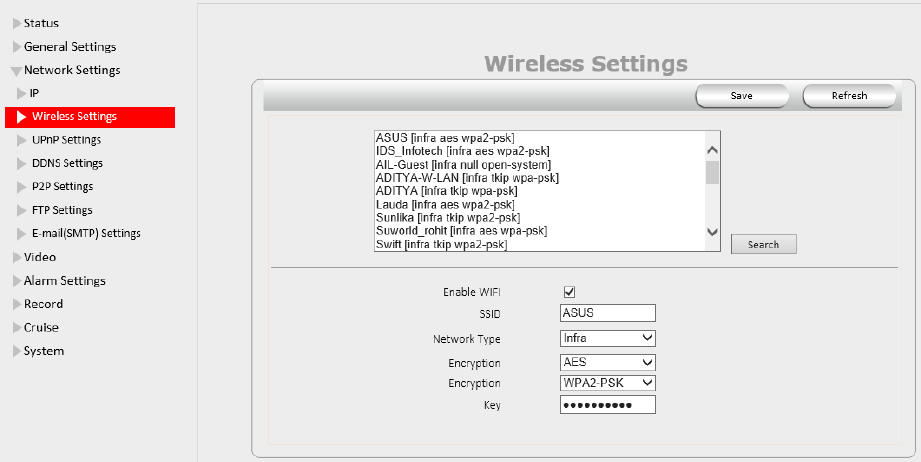
Task: Open the IP settings page
Action: pyautogui.click(x=34, y=93)
